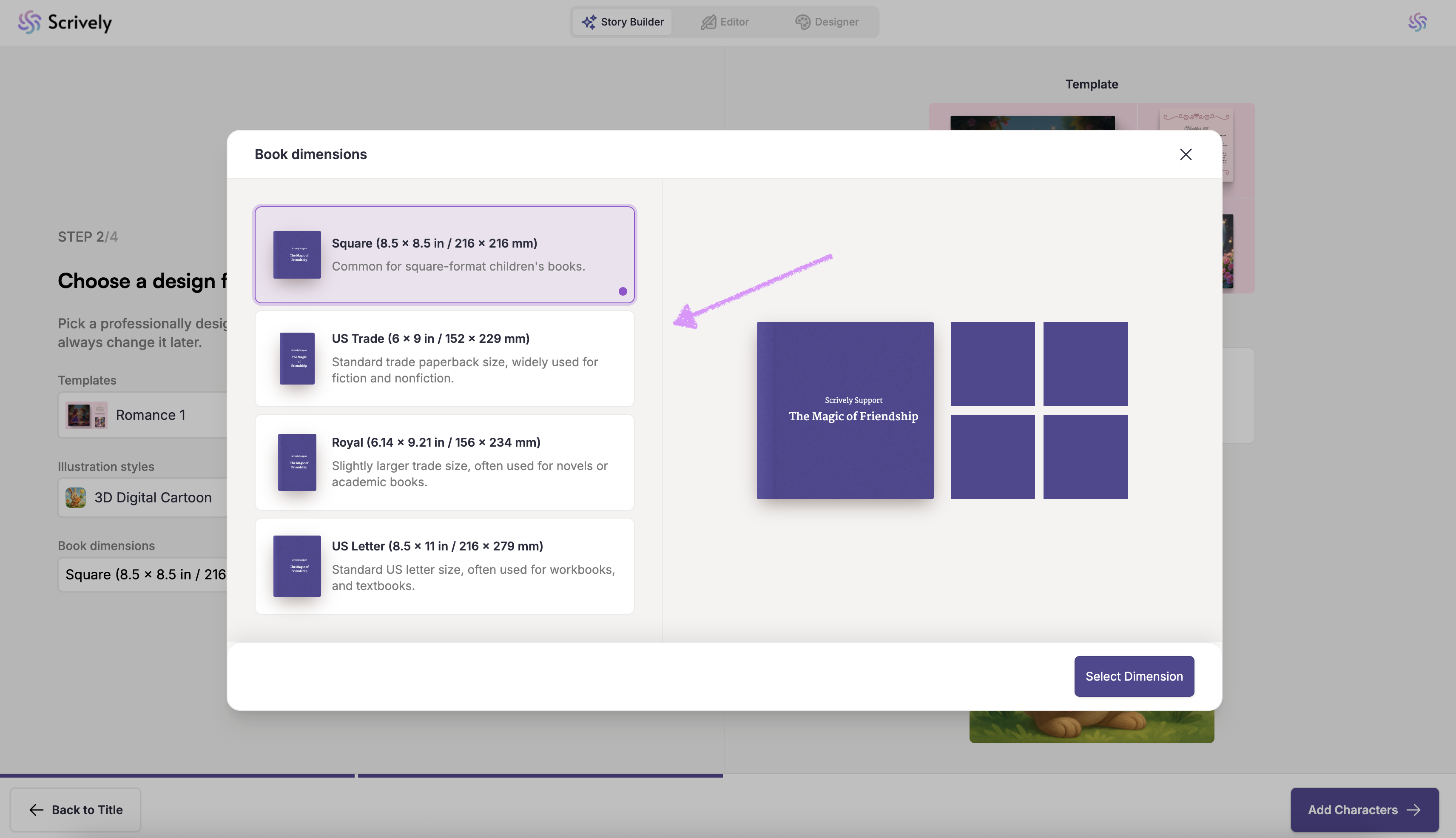1456x838 pixels.
Task: Click the Royal book cover icon
Action: coord(297,462)
